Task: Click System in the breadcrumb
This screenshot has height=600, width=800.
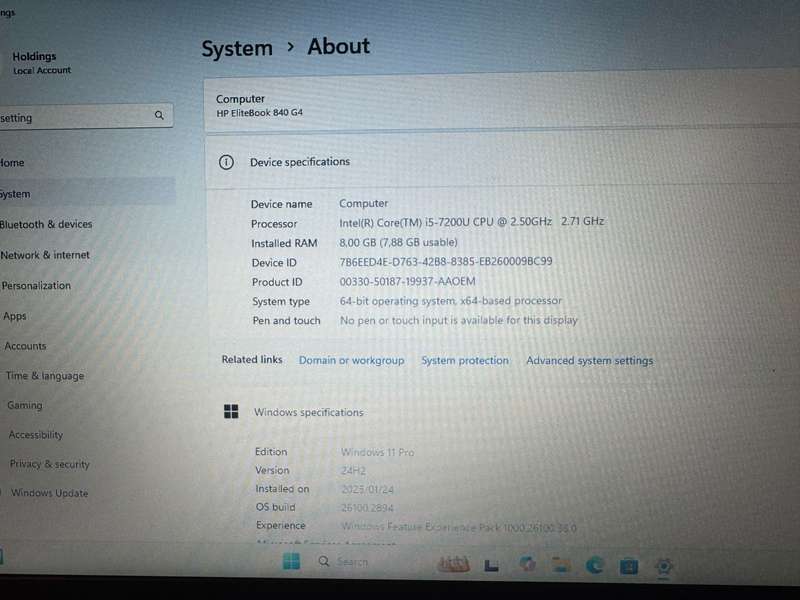Action: pos(237,49)
